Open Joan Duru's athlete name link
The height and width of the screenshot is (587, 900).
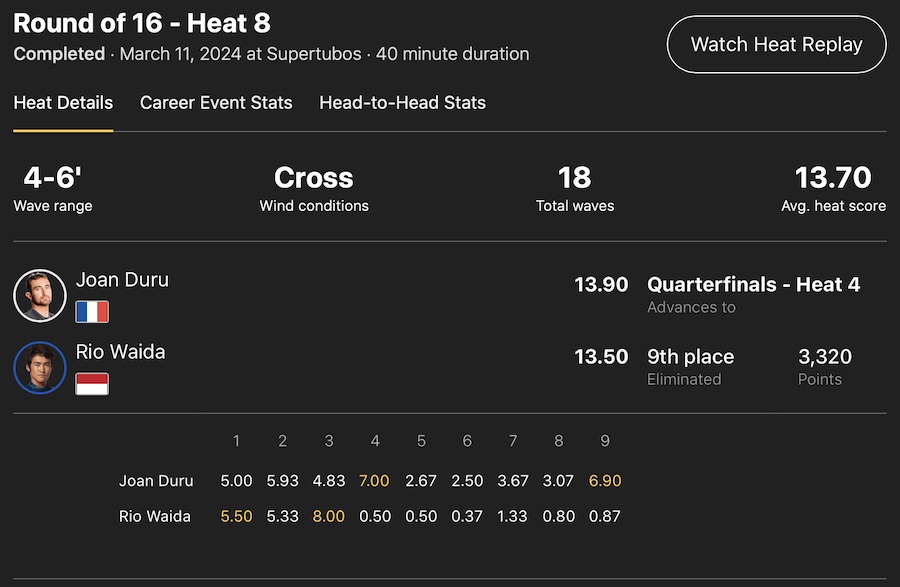coord(122,280)
